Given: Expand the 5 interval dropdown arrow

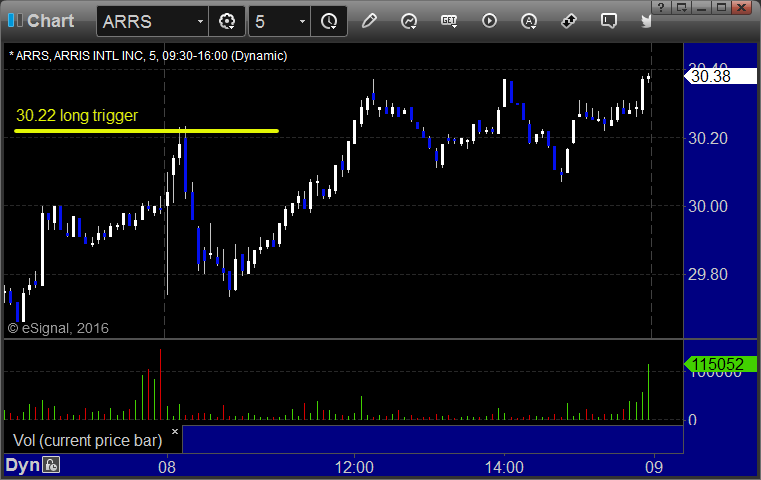Looking at the screenshot, I should click(302, 21).
